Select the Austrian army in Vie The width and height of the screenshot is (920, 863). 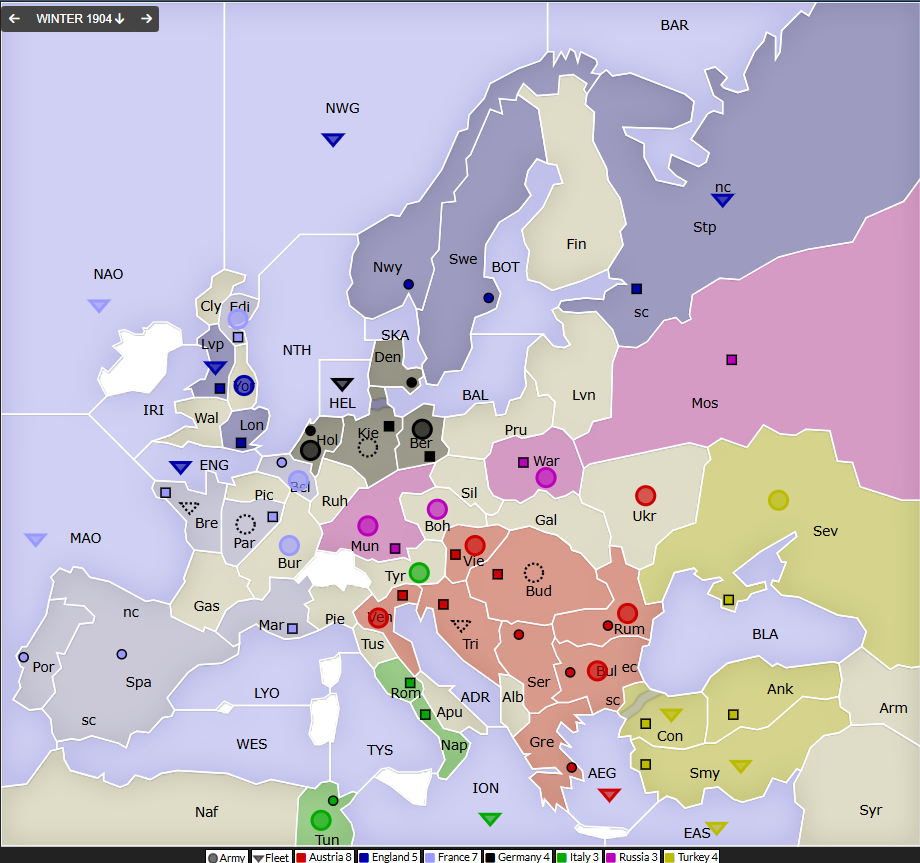[x=475, y=546]
